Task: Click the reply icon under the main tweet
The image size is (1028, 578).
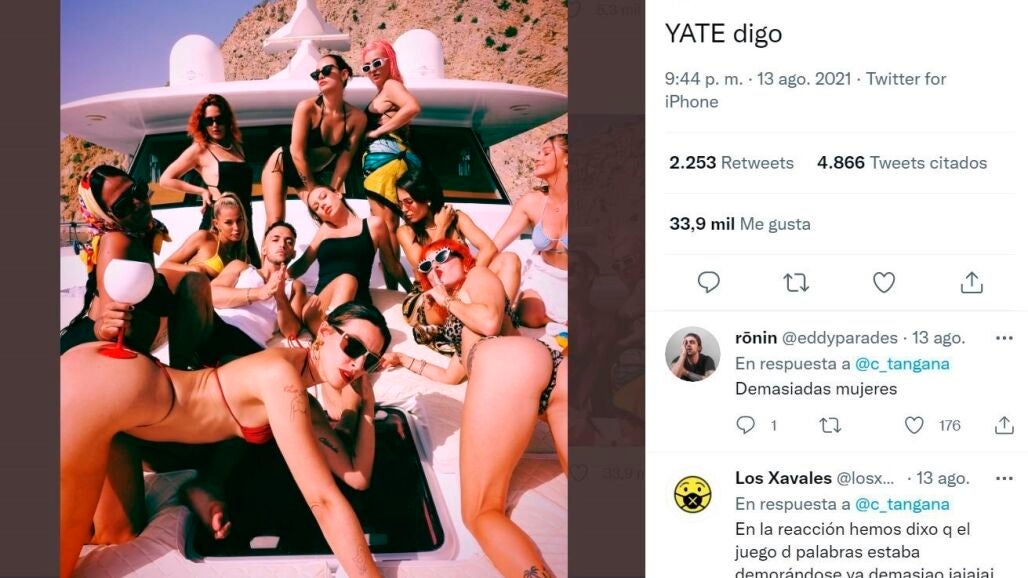Action: (708, 282)
